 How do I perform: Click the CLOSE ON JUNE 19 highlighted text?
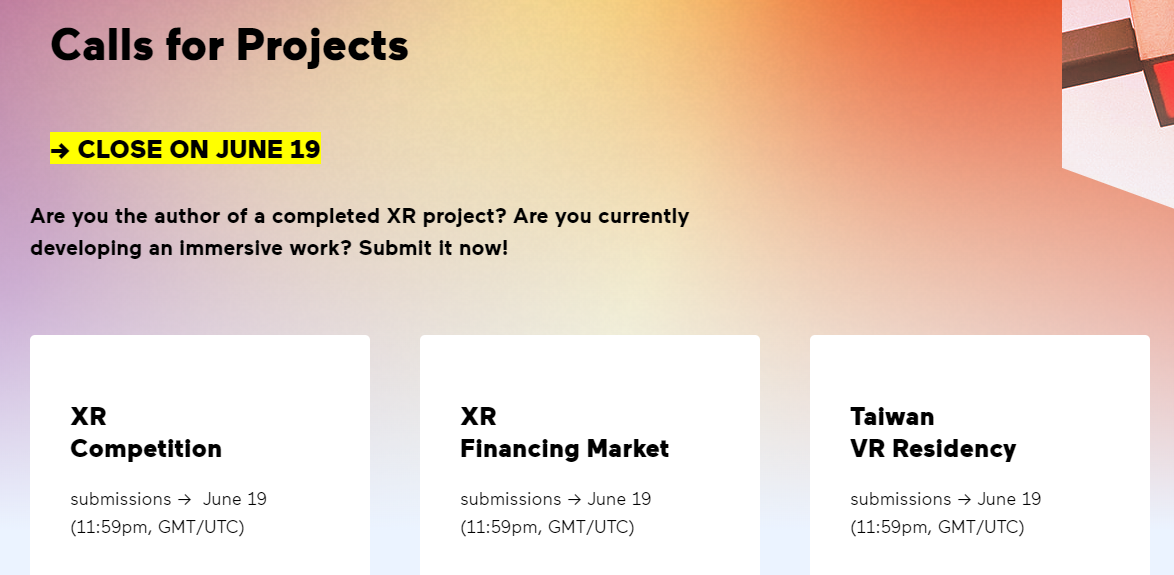click(198, 149)
